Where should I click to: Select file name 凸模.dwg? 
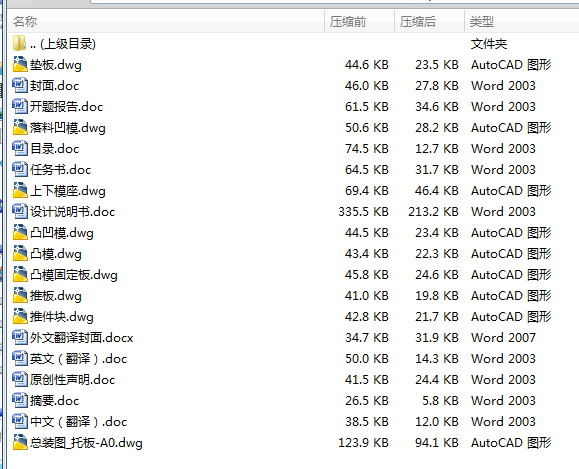click(56, 254)
